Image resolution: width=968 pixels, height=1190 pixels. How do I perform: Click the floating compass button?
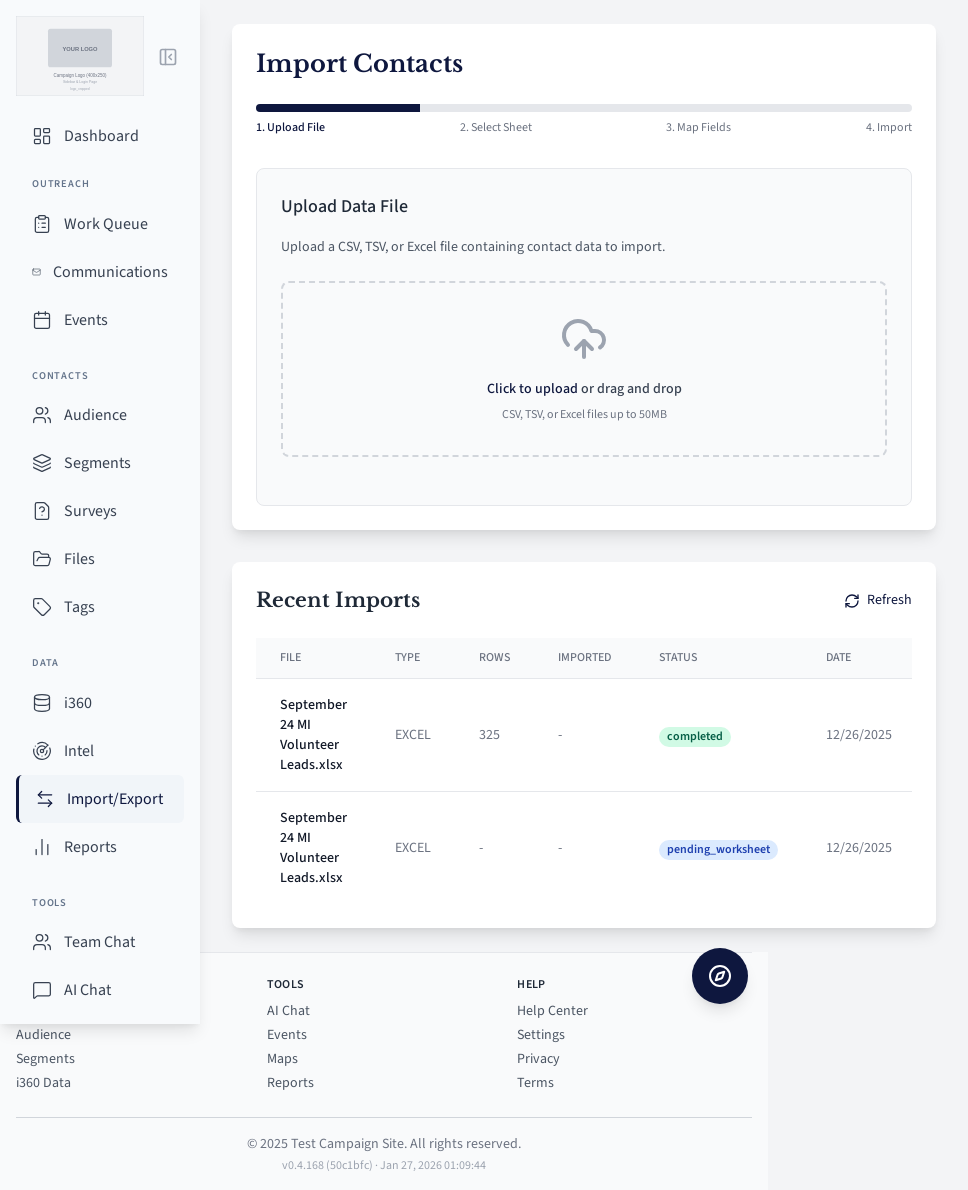[x=720, y=976]
